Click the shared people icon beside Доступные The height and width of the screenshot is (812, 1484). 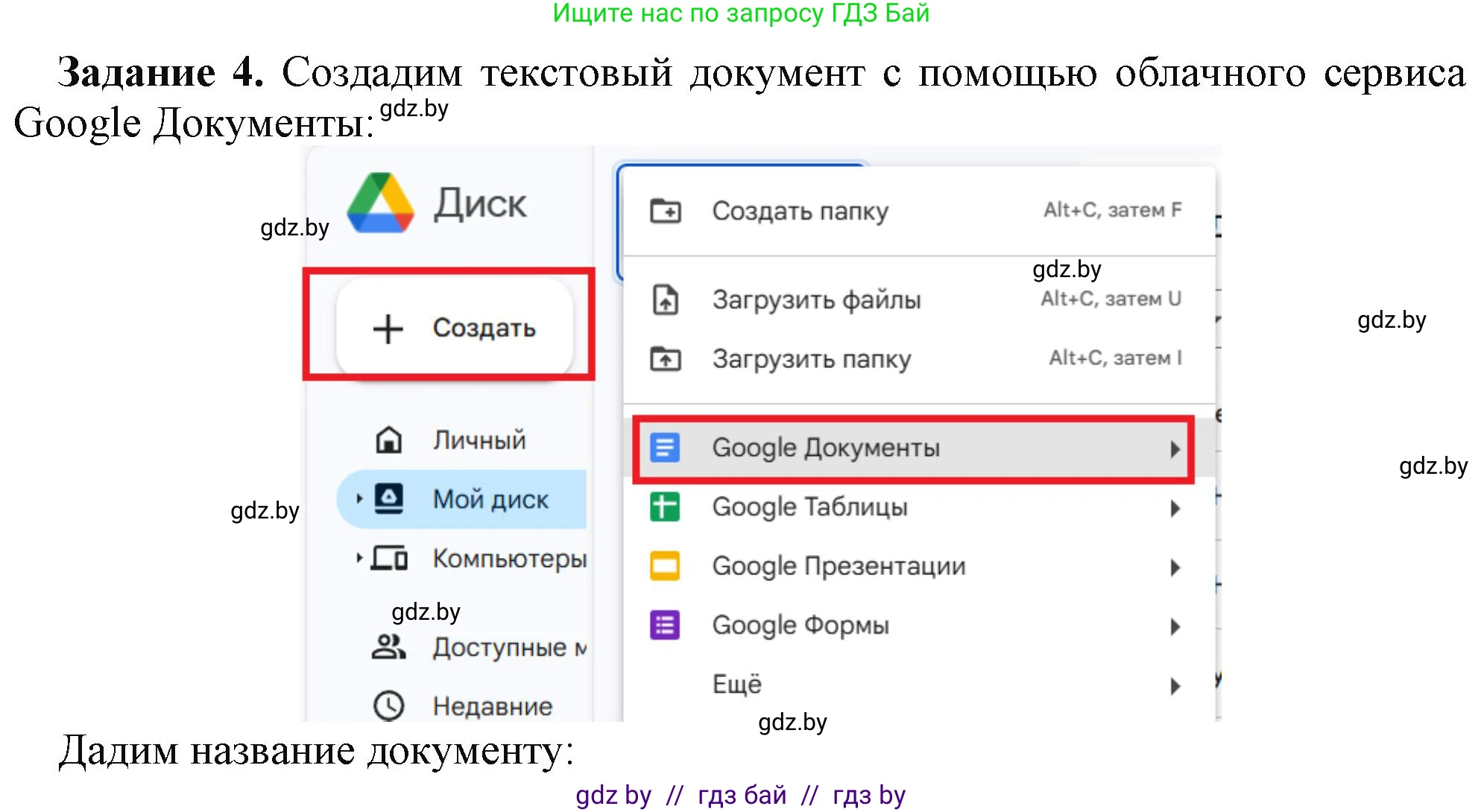click(388, 647)
